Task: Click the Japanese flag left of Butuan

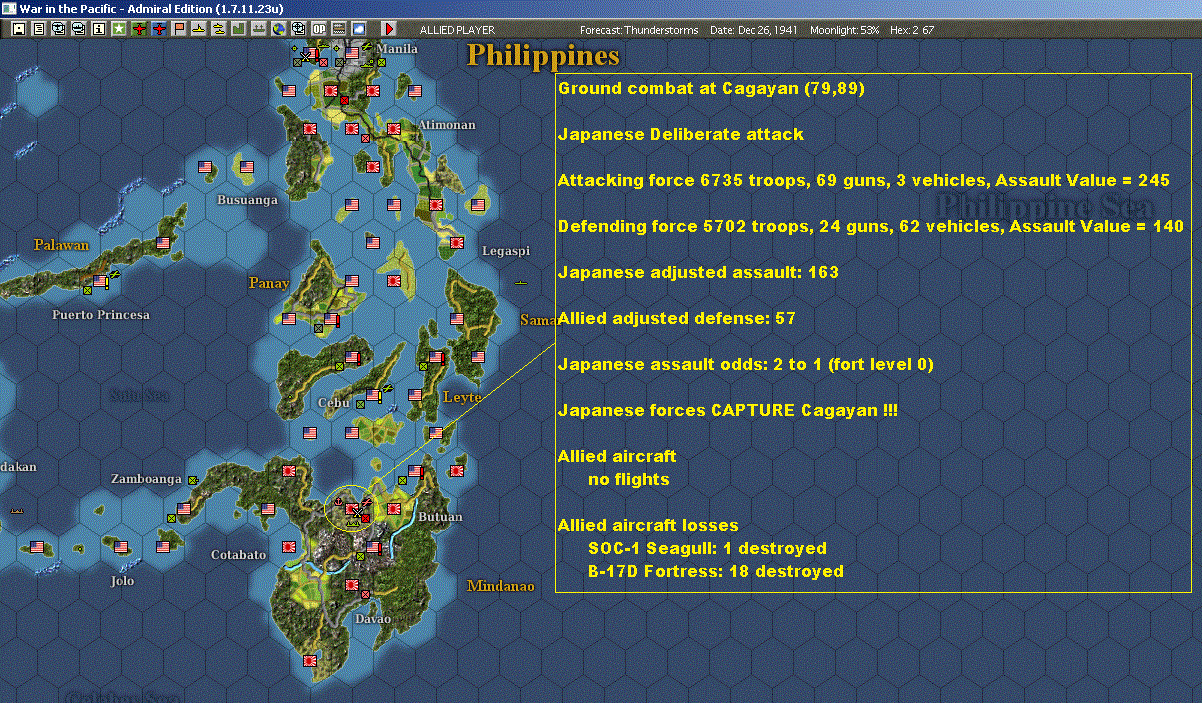Action: 394,508
